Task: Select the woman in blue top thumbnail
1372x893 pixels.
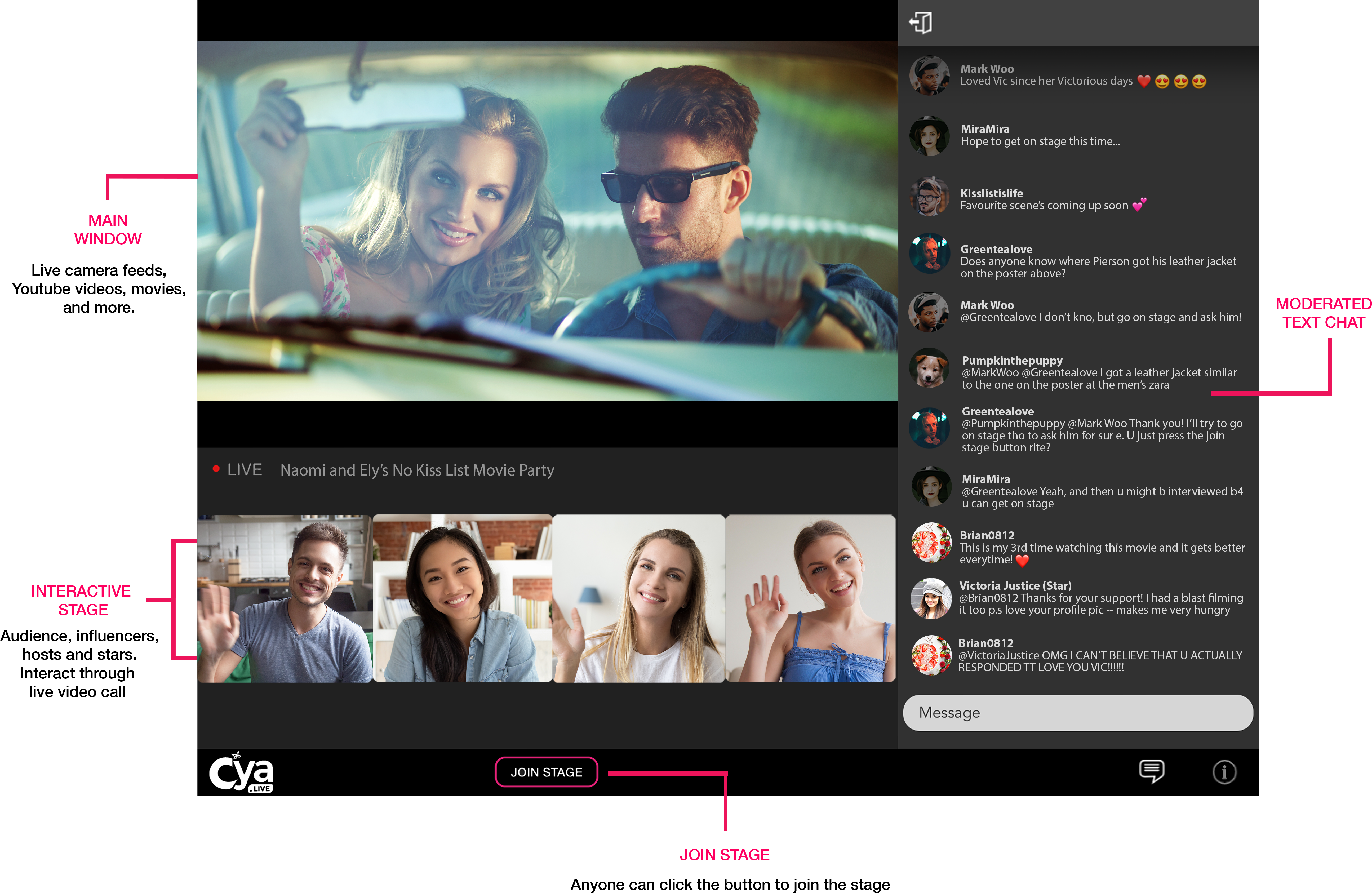Action: point(811,598)
